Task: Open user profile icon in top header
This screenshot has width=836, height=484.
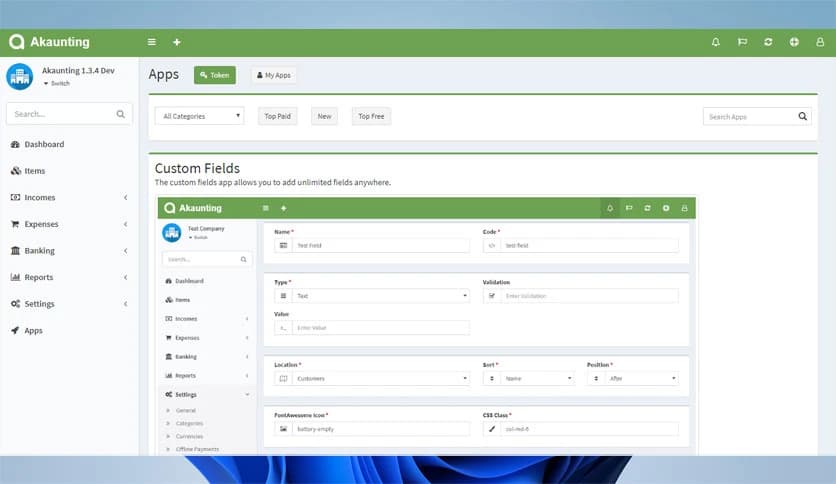Action: pyautogui.click(x=820, y=42)
